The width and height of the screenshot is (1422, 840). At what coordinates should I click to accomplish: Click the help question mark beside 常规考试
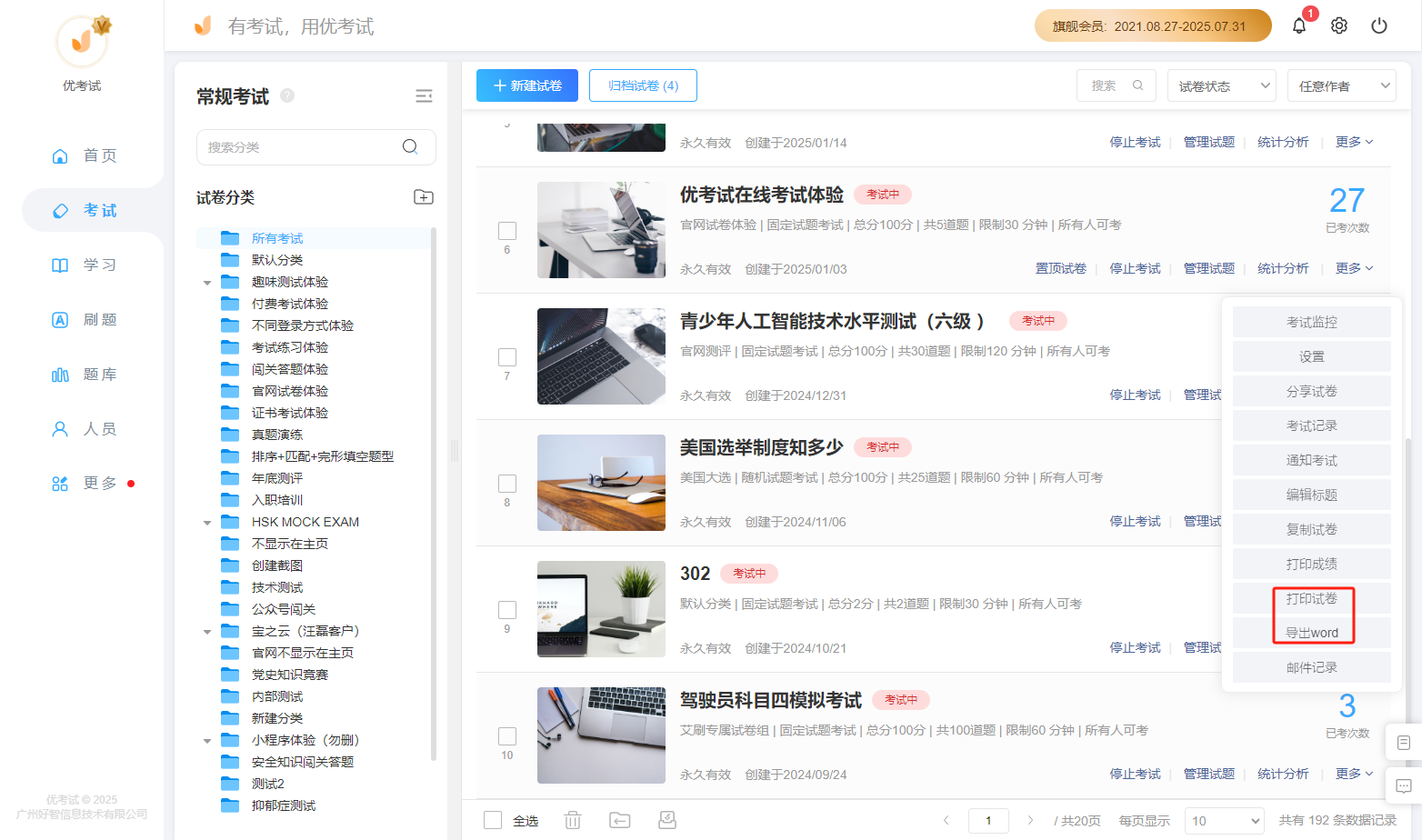[287, 95]
